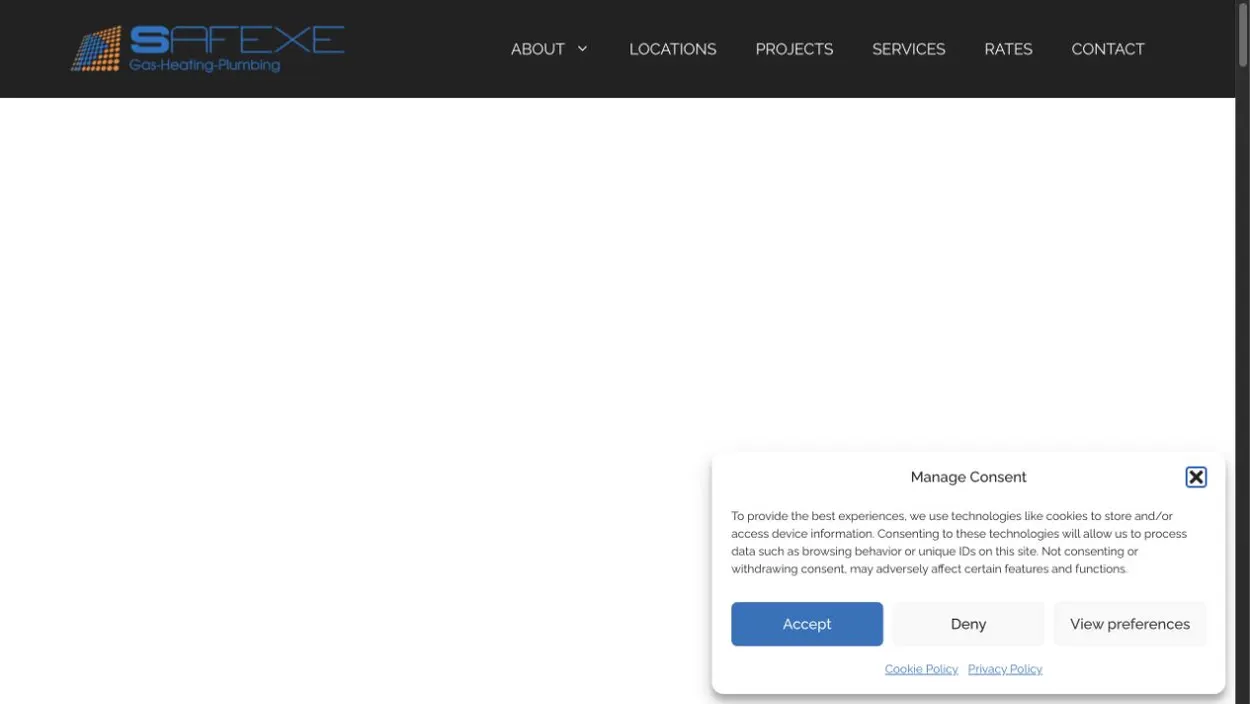Image resolution: width=1250 pixels, height=704 pixels.
Task: Click the vertical scrollbar thumb at the page edge
Action: tap(1243, 37)
